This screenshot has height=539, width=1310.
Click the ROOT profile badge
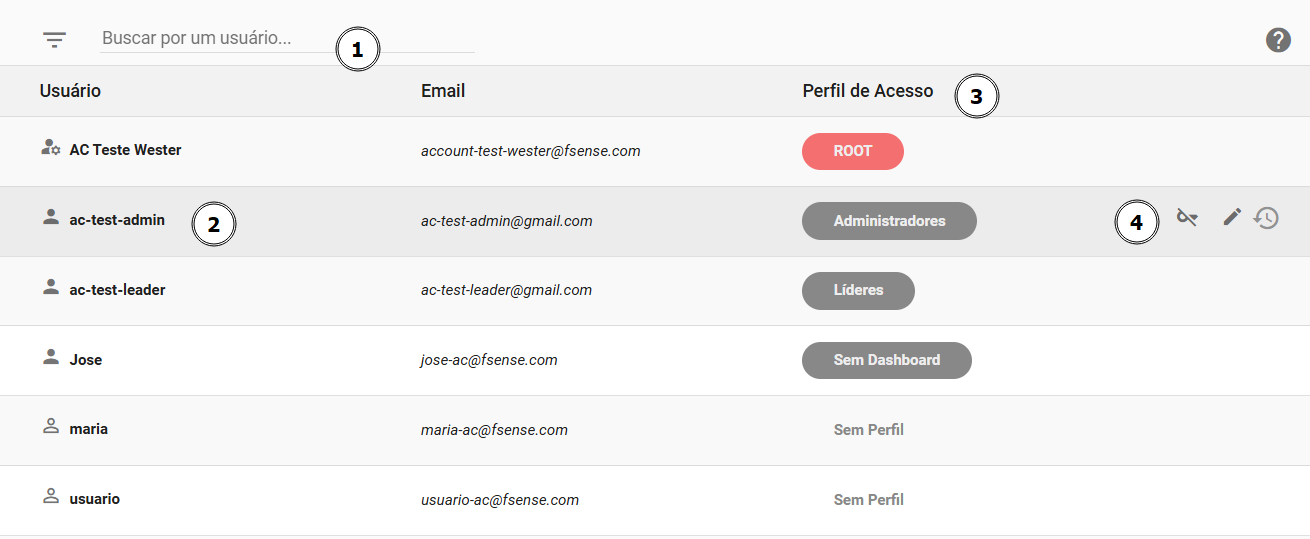[853, 151]
